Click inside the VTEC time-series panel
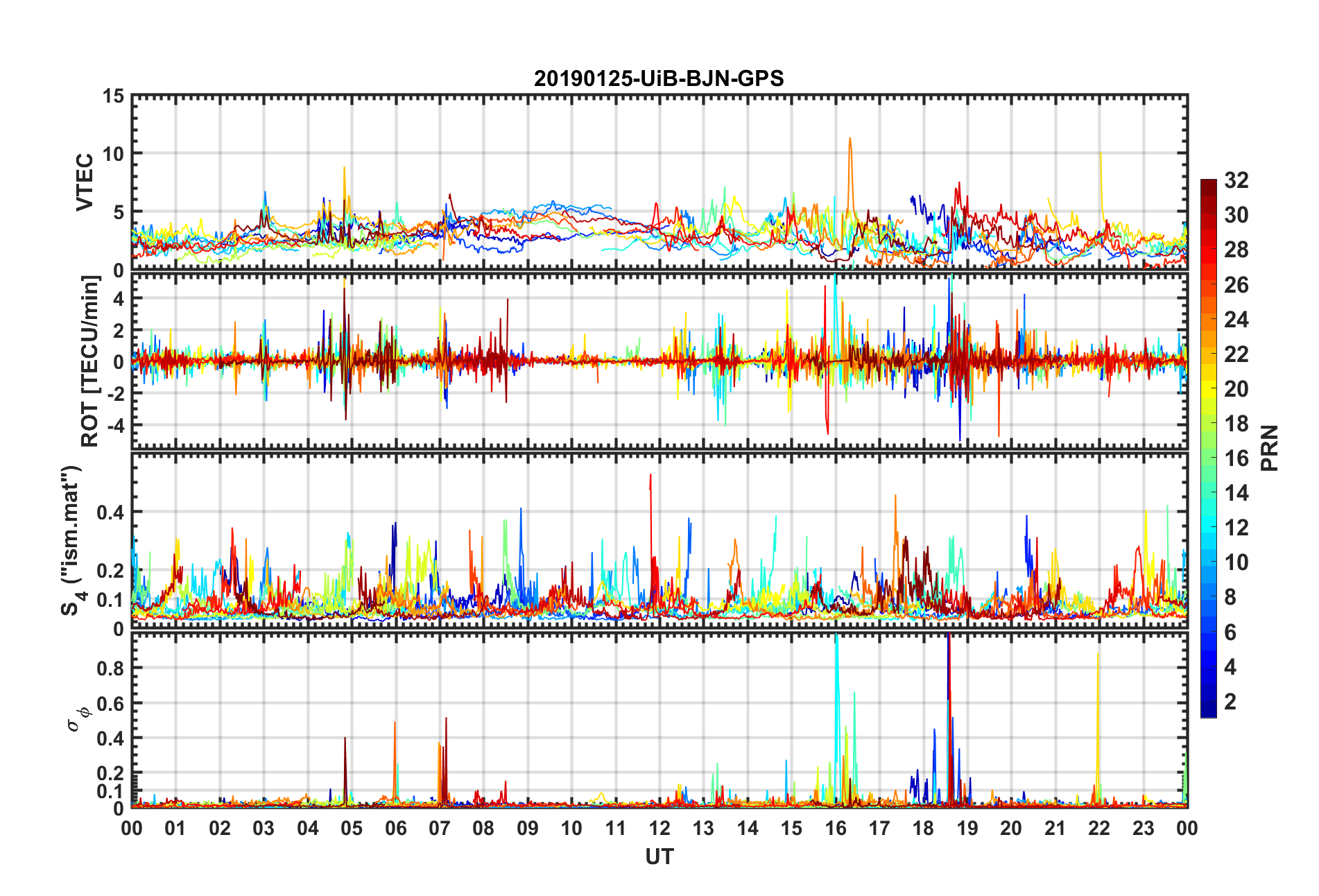This screenshot has height=896, width=1319. [659, 183]
